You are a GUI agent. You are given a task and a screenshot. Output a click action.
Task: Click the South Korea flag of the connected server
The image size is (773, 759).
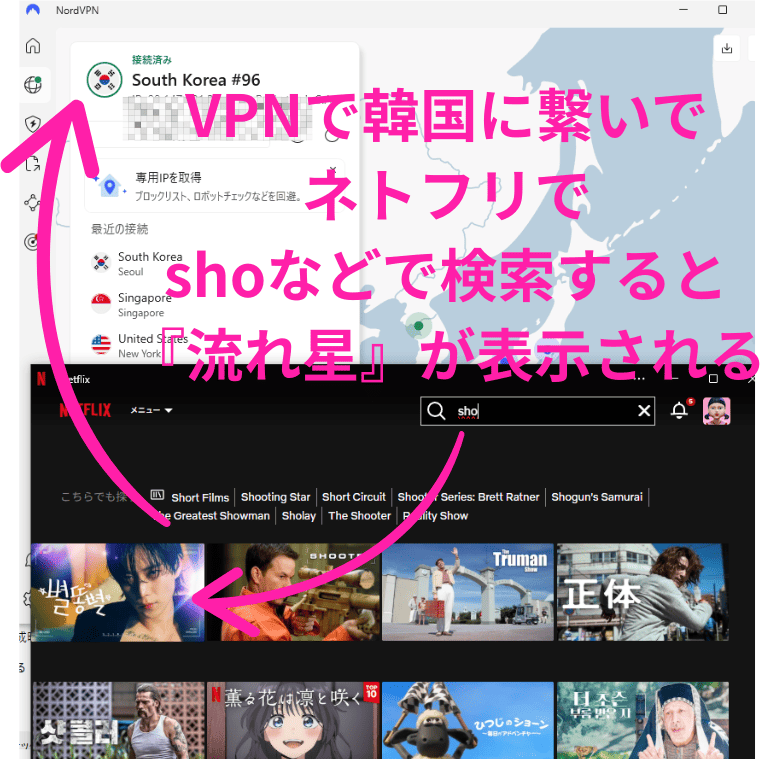pyautogui.click(x=104, y=80)
